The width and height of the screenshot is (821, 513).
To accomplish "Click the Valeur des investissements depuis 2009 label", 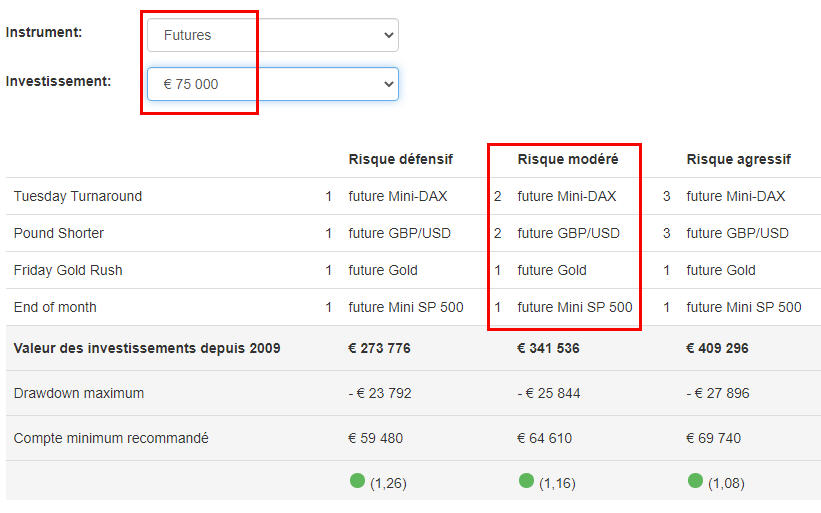I will tap(147, 348).
